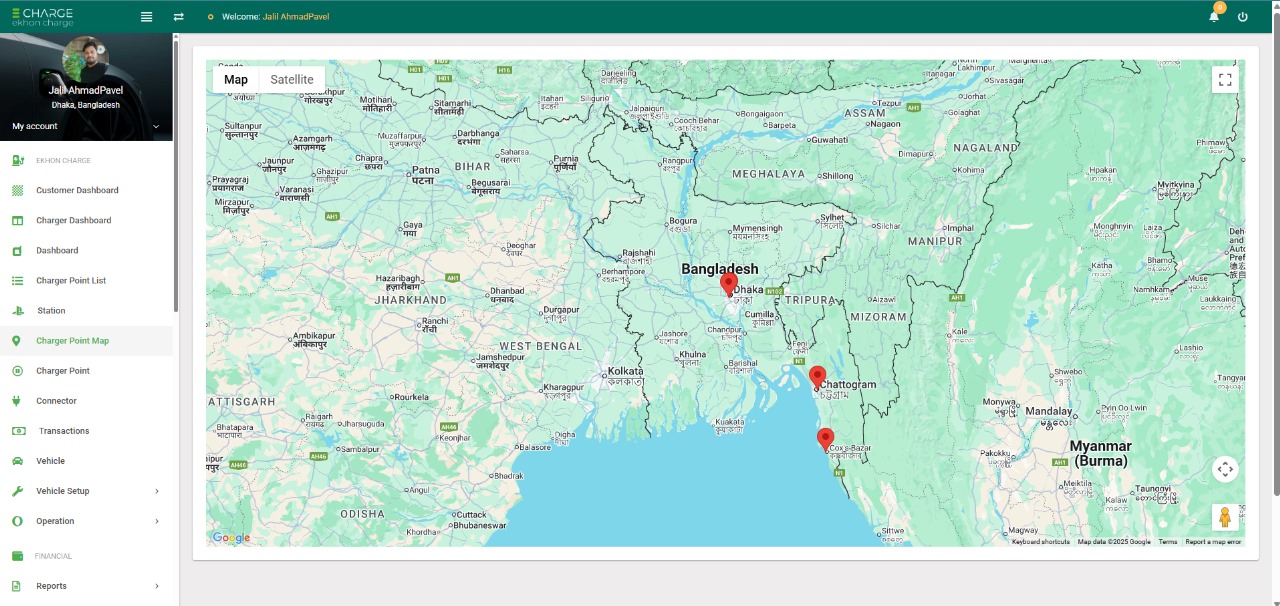The image size is (1280, 606).
Task: Click the Street View pegman icon
Action: pyautogui.click(x=1225, y=517)
